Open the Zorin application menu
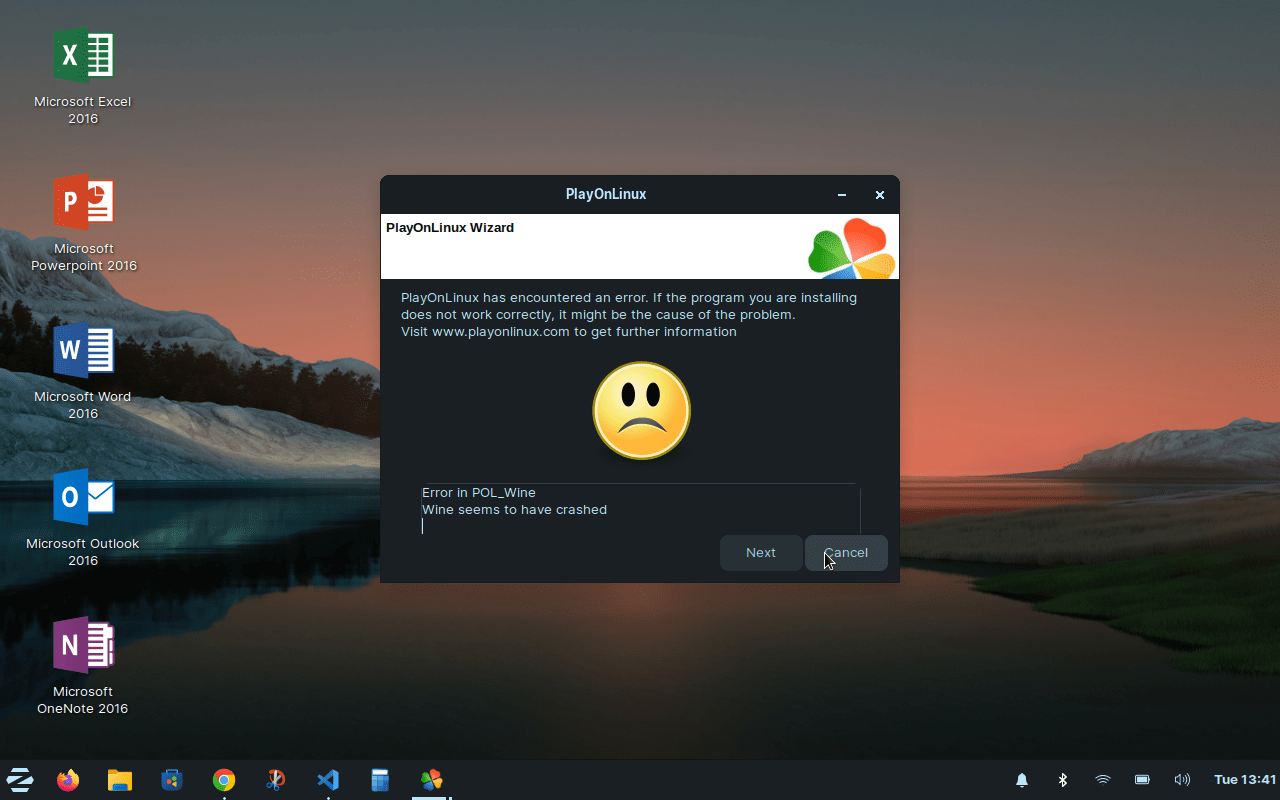 coord(20,780)
